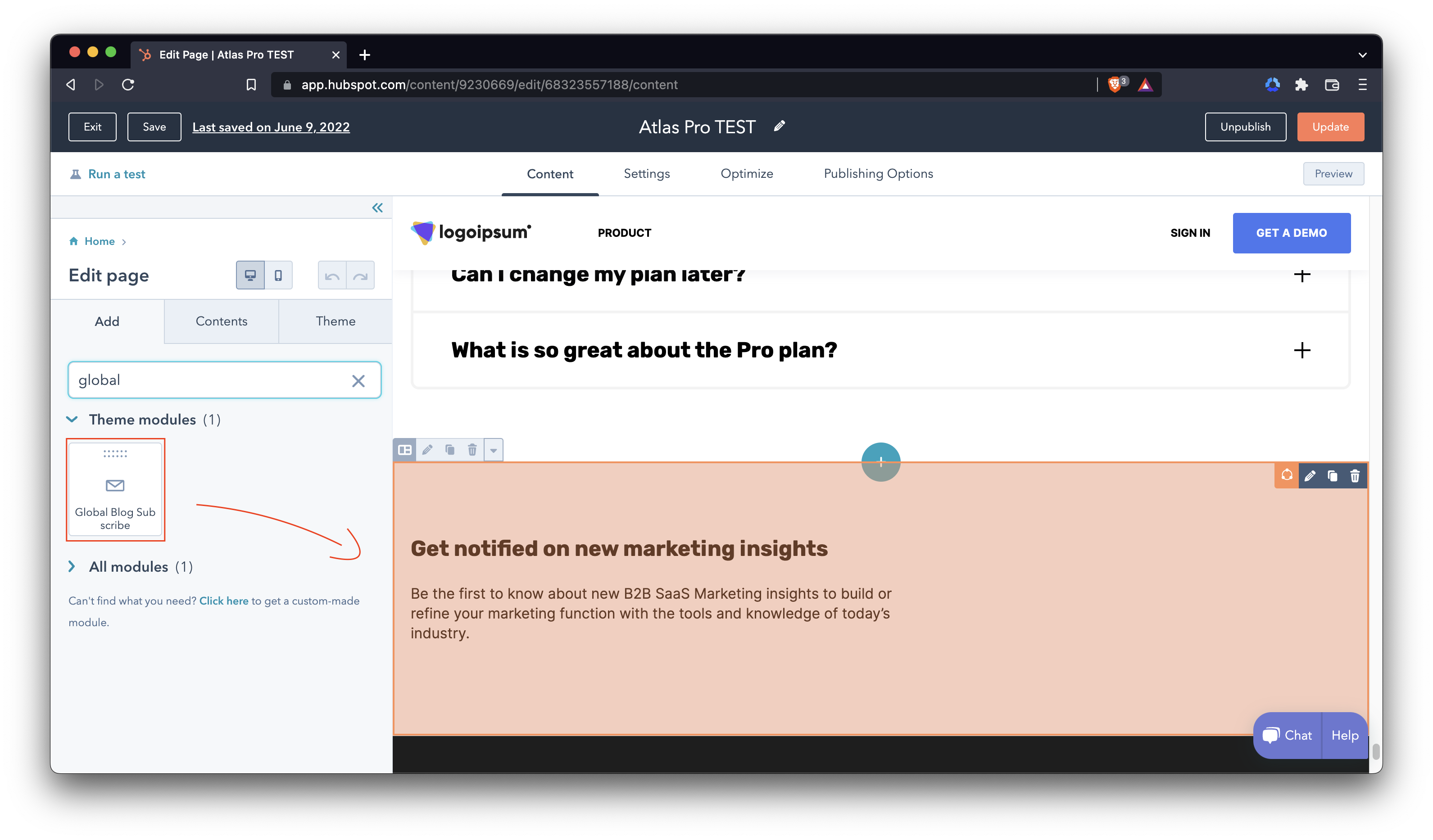Viewport: 1433px width, 840px height.
Task: Click the blue plus add-section circle
Action: point(880,461)
